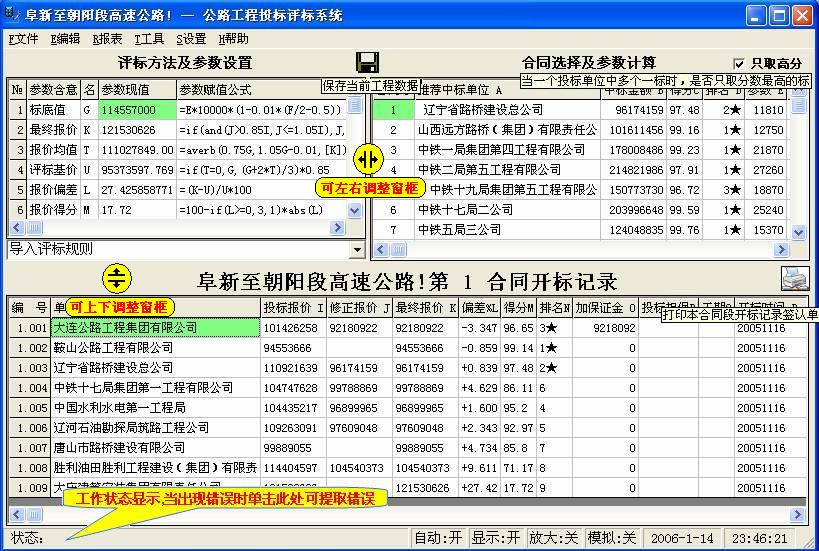Viewport: 819px width, 551px height.
Task: Click scroll-right arrow of parameter table
Action: click(x=337, y=228)
